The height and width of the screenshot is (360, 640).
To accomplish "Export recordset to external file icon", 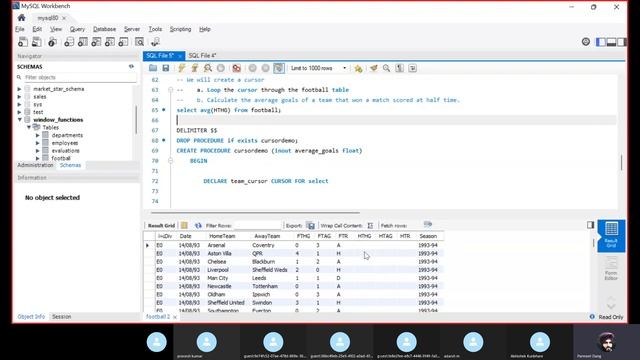I will [311, 225].
